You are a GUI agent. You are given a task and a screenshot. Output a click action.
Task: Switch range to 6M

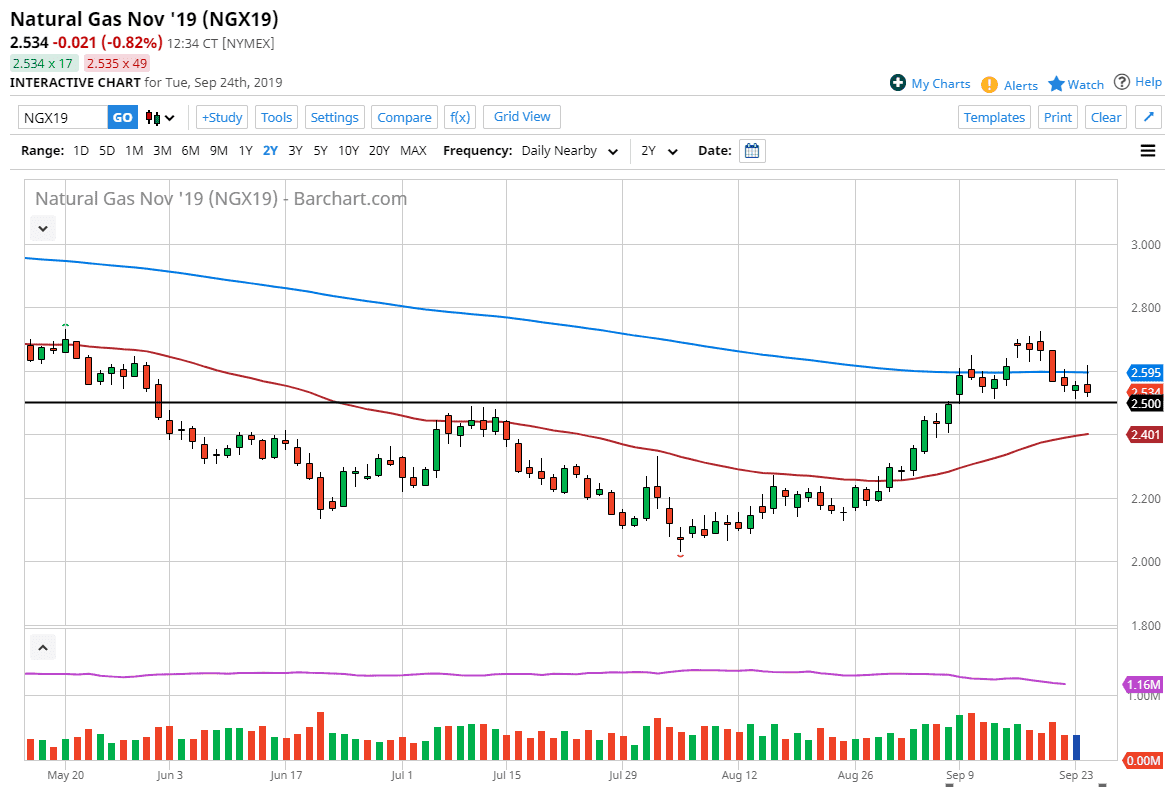click(x=190, y=151)
